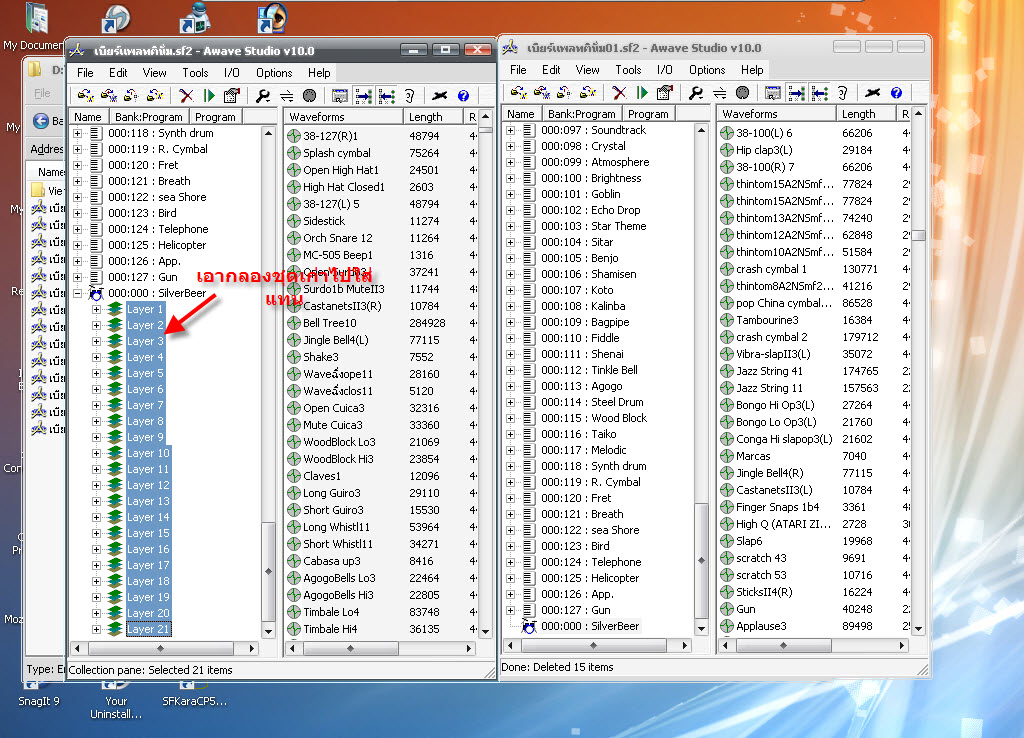Toggle right-pointing arrow pane button in left window
This screenshot has width=1024, height=738.
(363, 96)
